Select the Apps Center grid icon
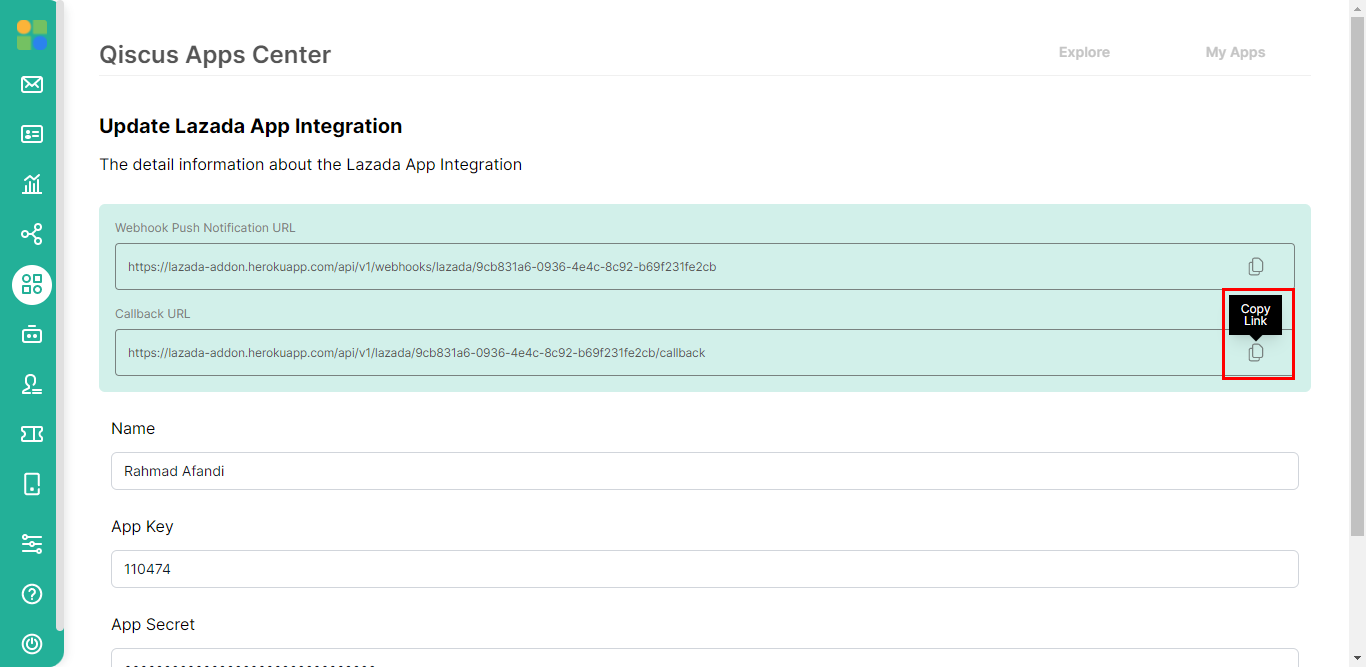The width and height of the screenshot is (1366, 667). coord(32,285)
